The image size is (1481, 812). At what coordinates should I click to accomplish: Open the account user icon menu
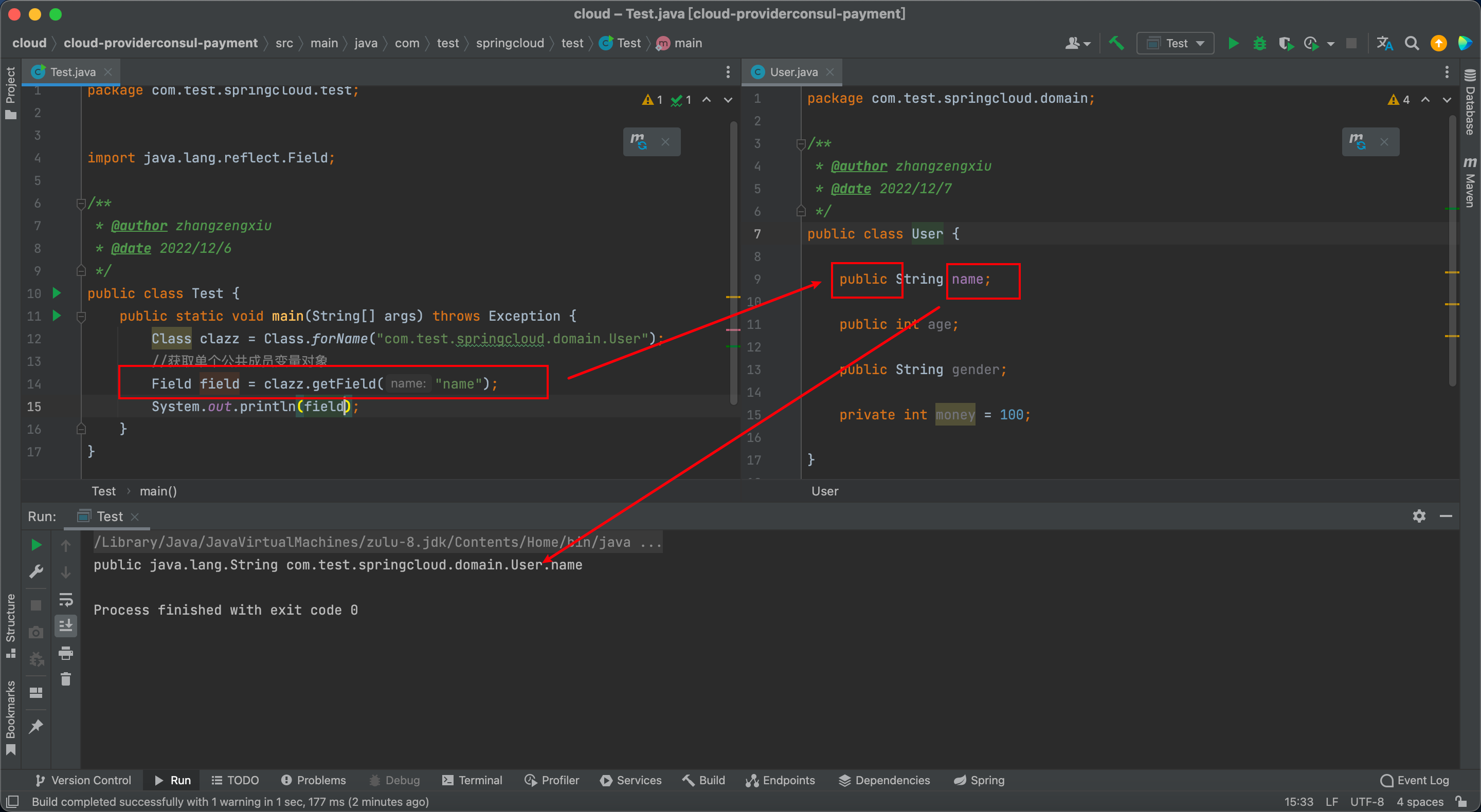1077,43
